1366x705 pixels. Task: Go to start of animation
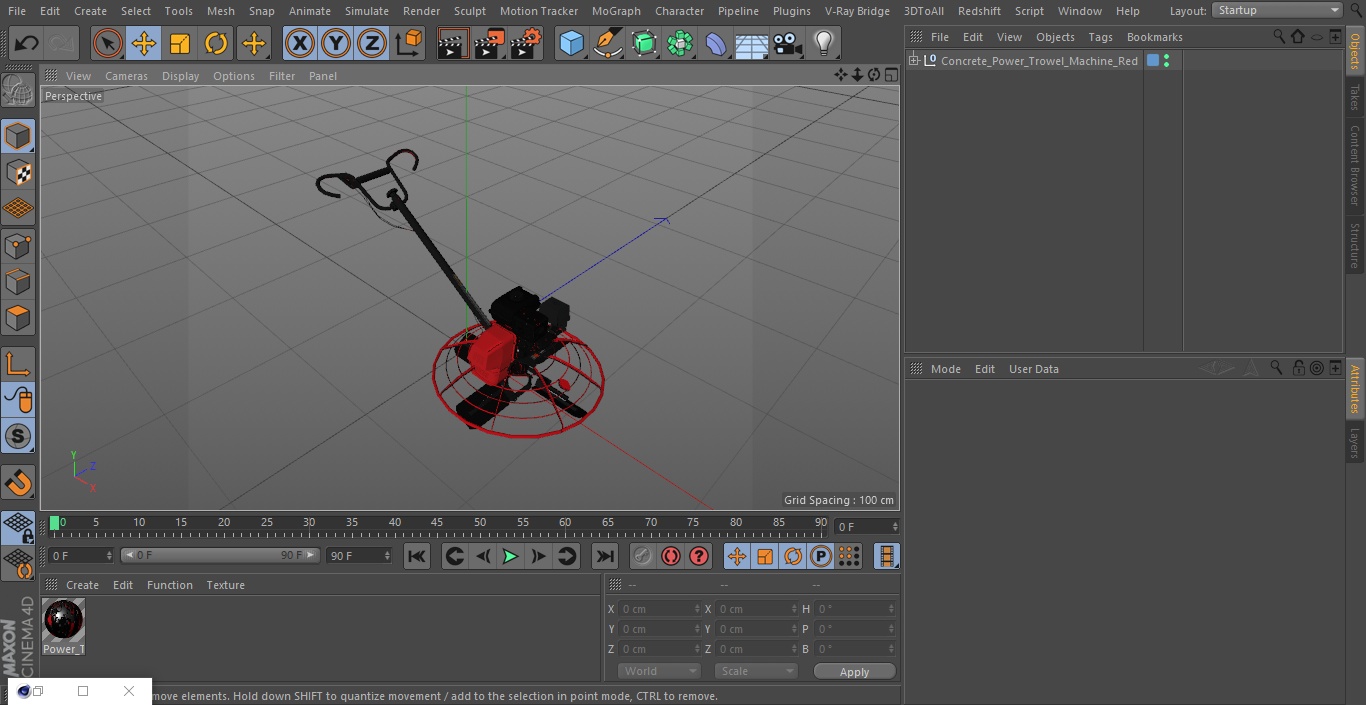click(x=417, y=556)
